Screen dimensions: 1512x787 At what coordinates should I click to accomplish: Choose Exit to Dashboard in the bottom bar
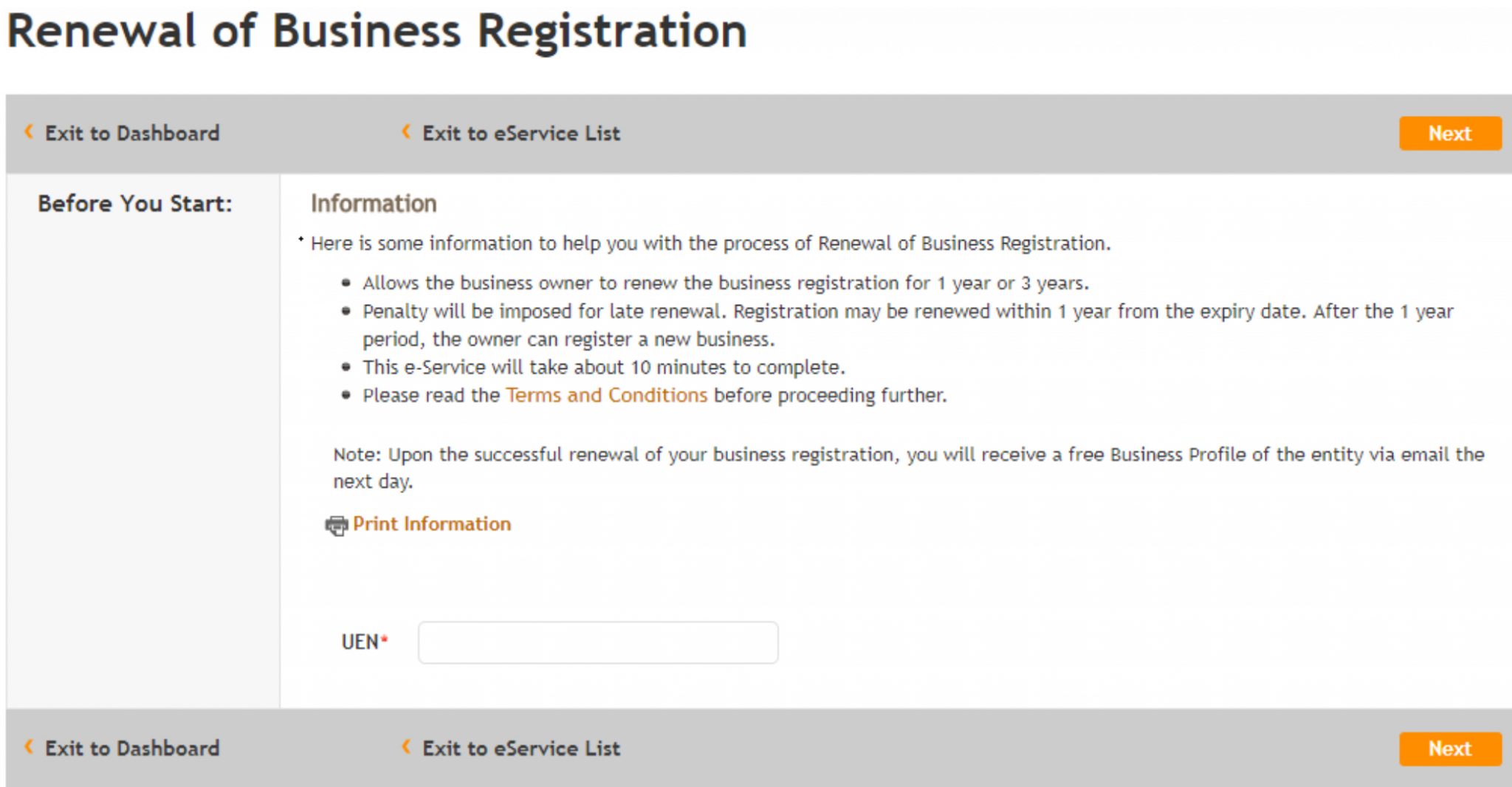[132, 748]
